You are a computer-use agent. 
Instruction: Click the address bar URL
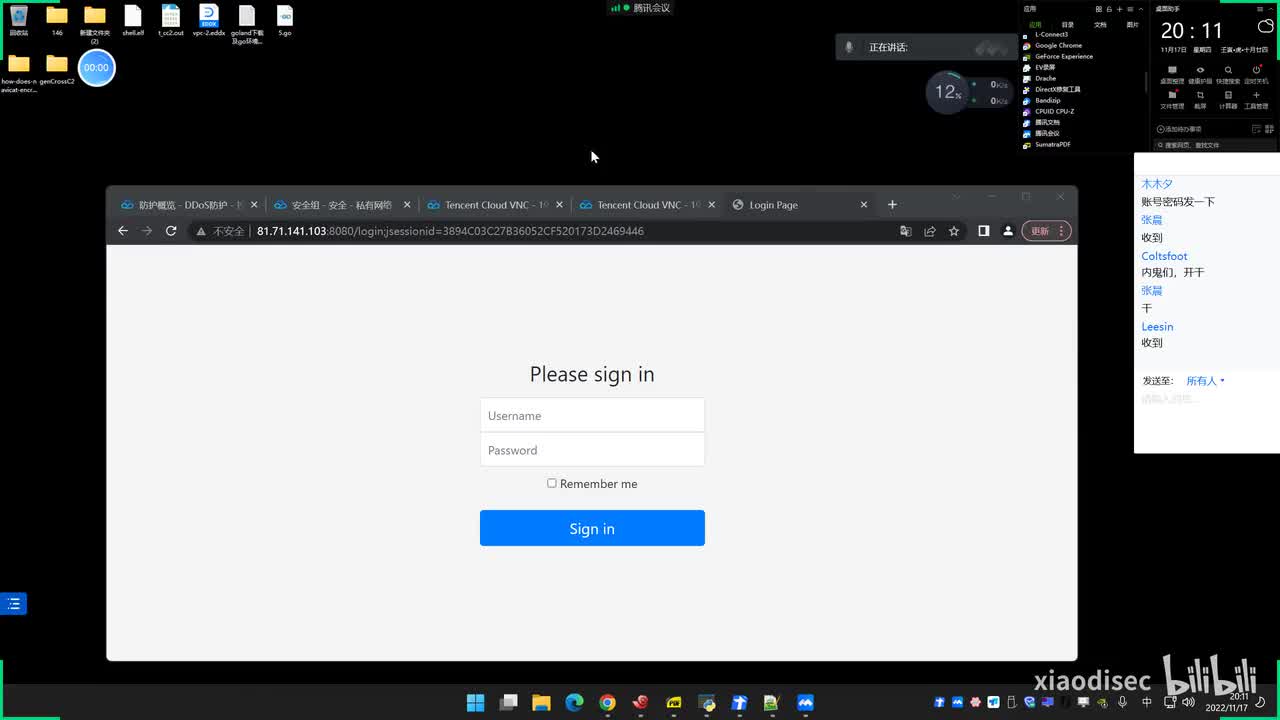[450, 231]
